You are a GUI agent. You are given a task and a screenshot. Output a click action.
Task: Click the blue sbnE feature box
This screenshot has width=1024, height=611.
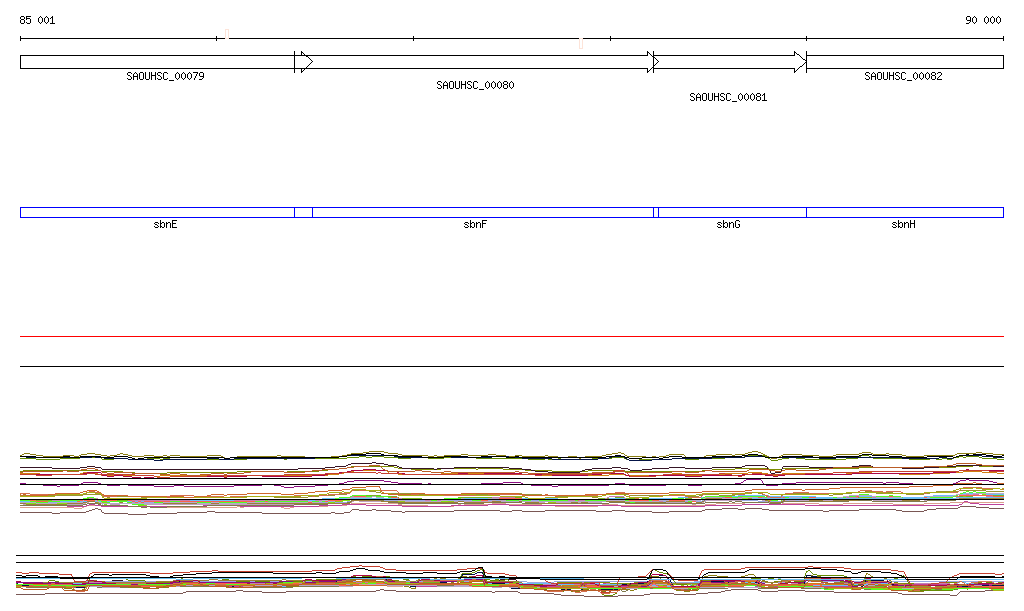coord(157,212)
